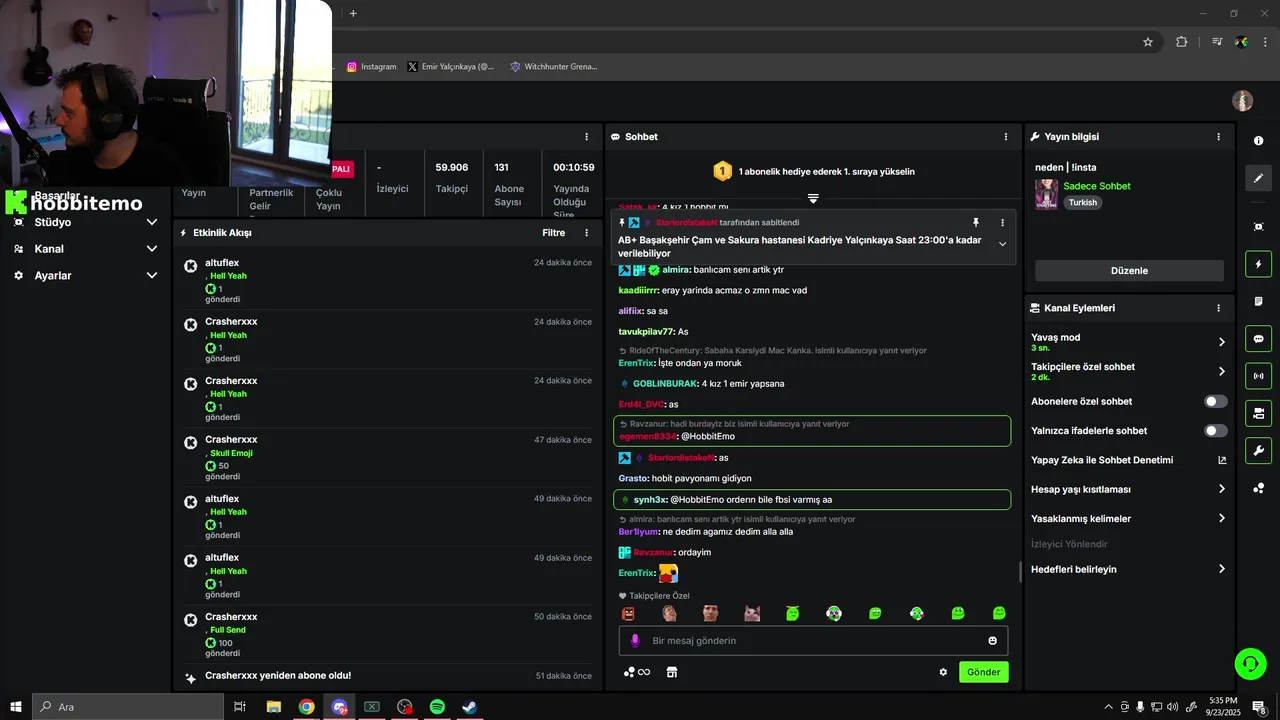Open the Yapay Zeka Sohbet Denetimi external link

(x=1221, y=460)
